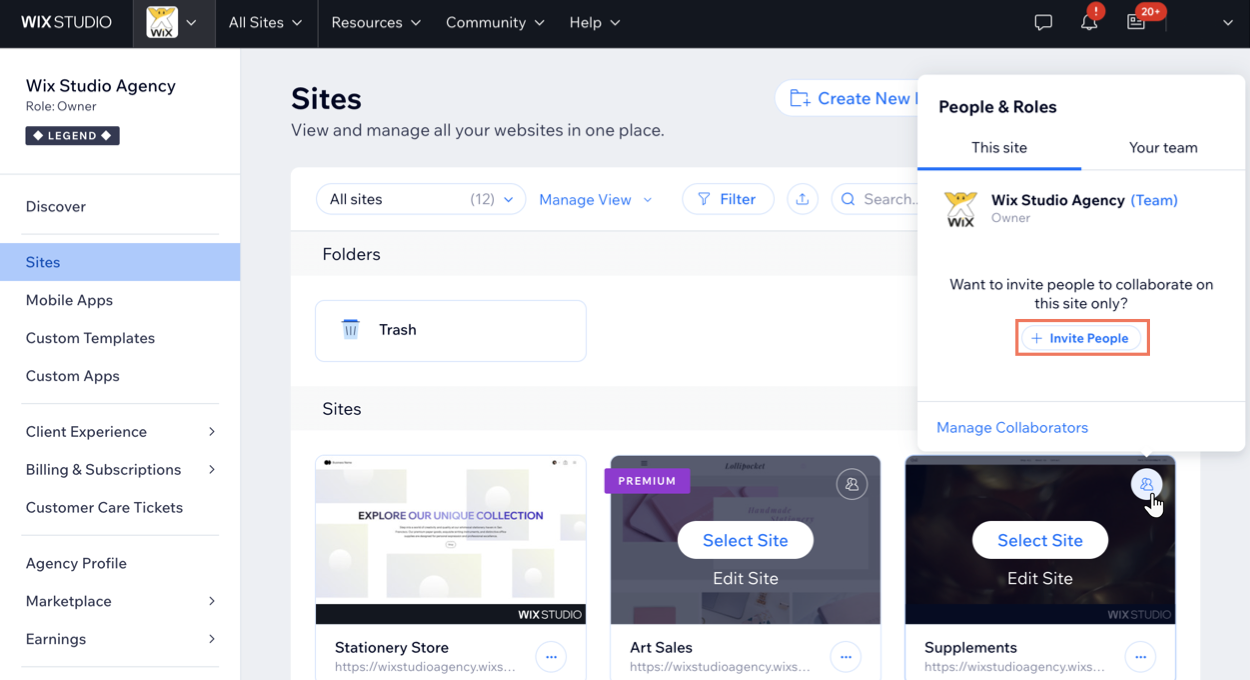
Task: Click into the Search sites field
Action: coord(885,199)
